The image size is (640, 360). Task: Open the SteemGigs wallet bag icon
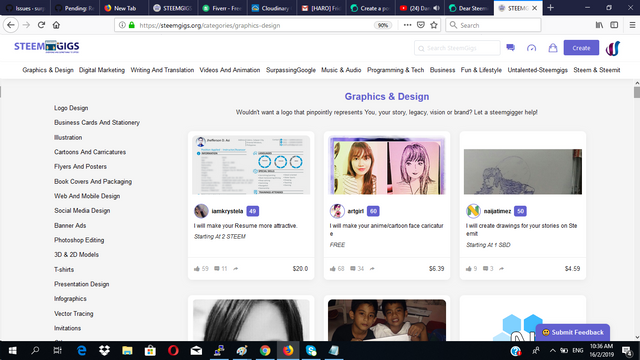(553, 48)
